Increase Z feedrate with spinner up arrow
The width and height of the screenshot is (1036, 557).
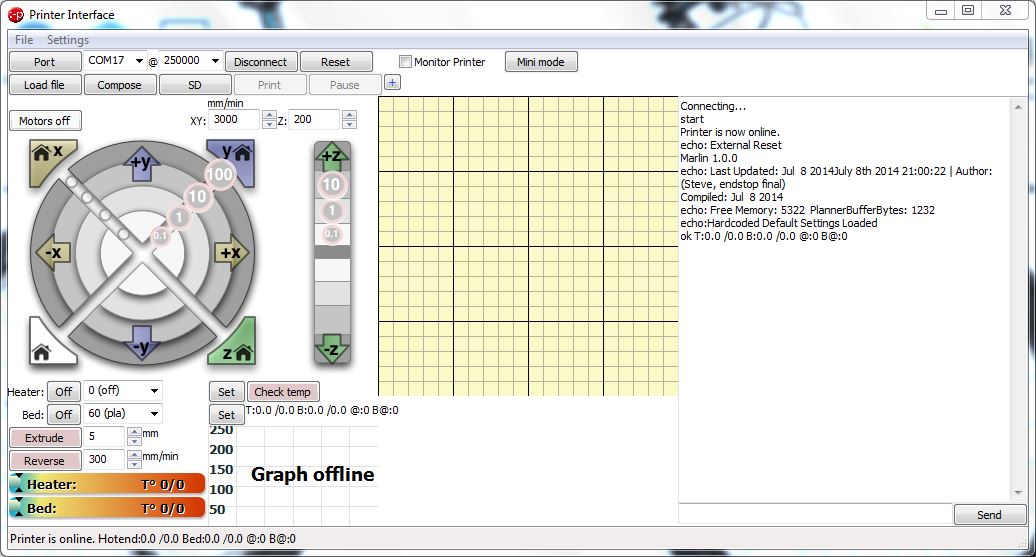pos(350,115)
